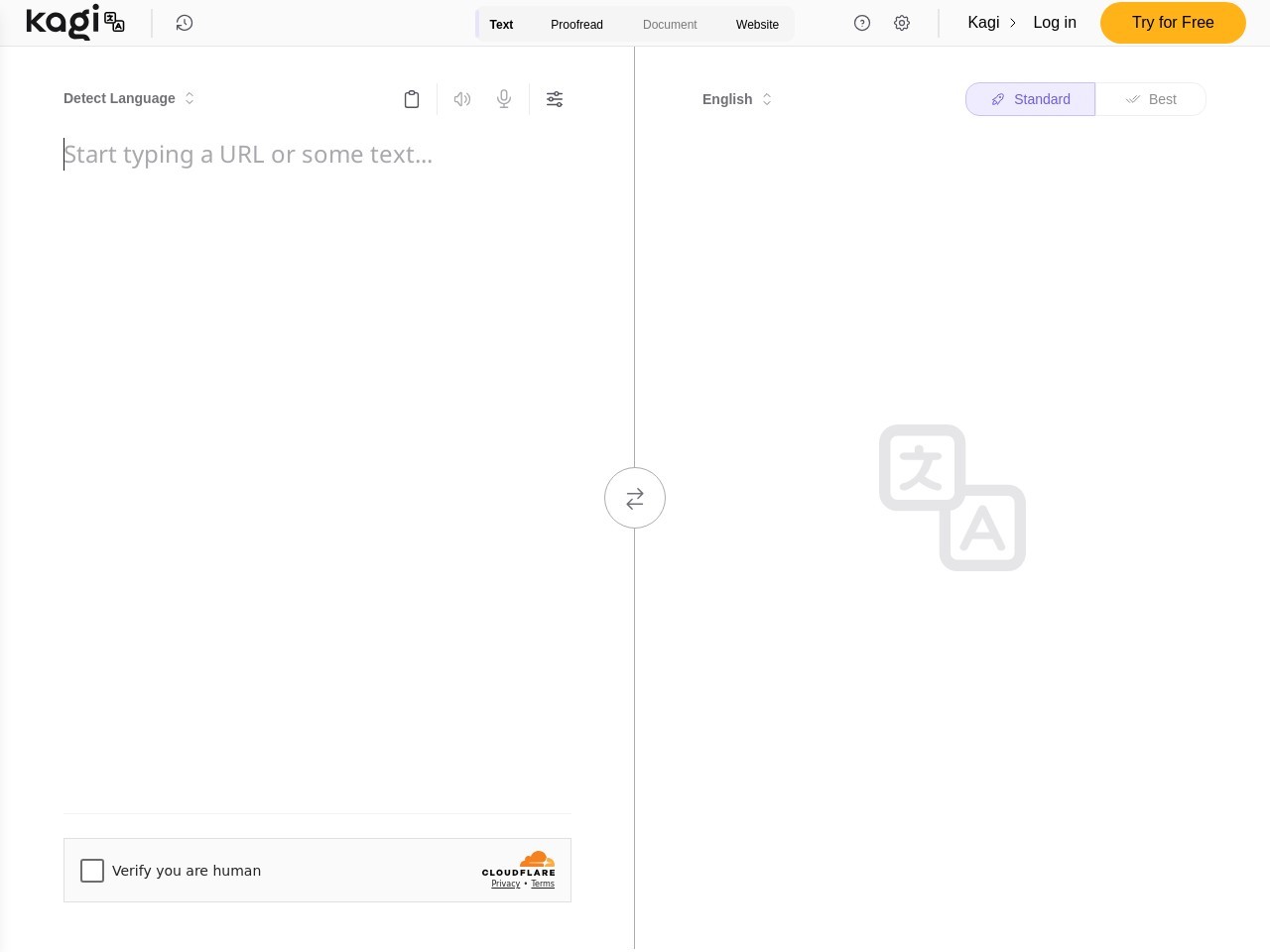Click the Log in link
1270x952 pixels.
(1055, 22)
